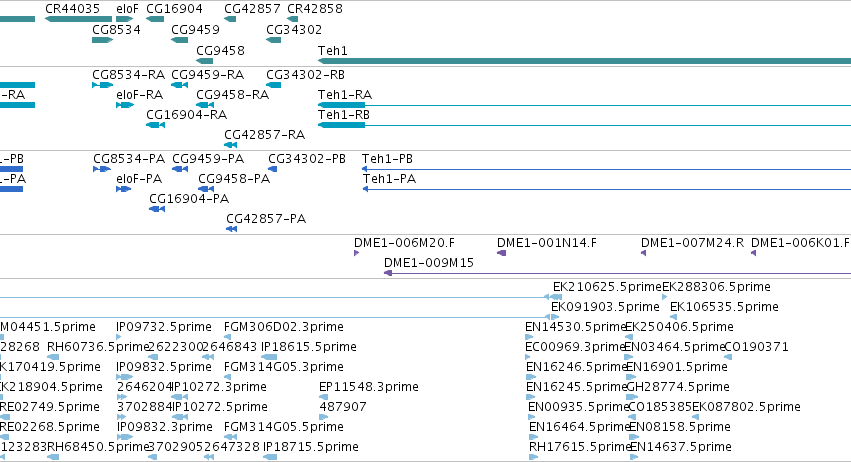Click protein Teh1-PA label
Viewport: 851px width, 462px height.
click(390, 179)
